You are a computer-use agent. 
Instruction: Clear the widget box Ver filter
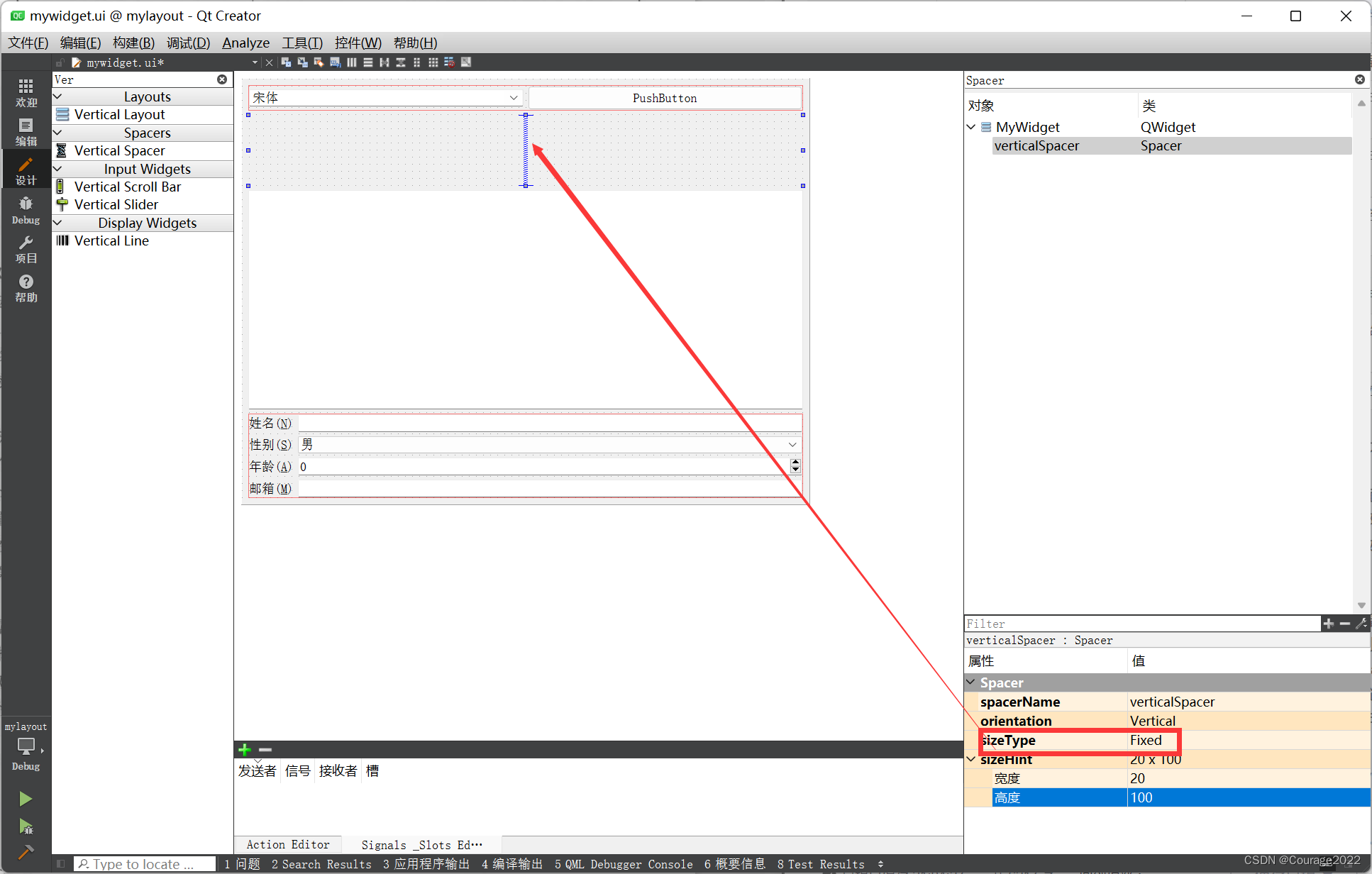point(222,79)
